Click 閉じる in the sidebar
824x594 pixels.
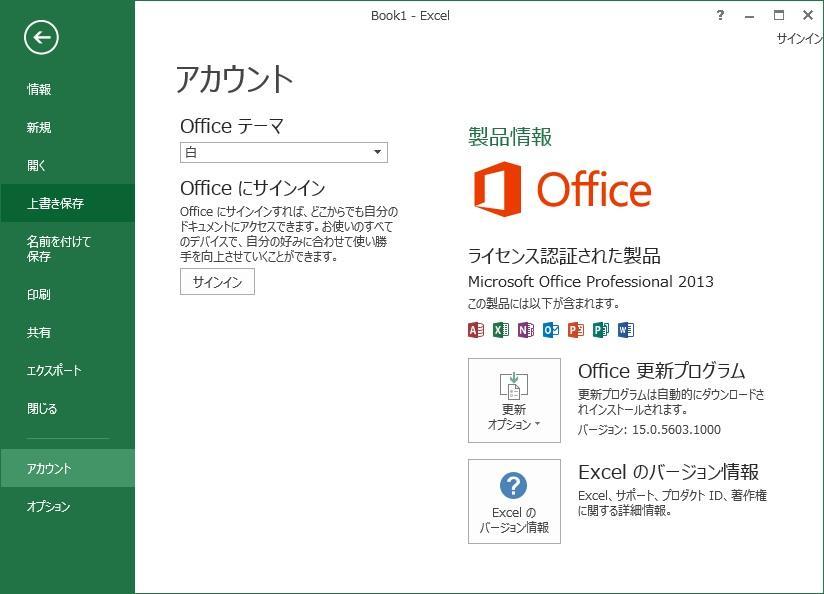[x=68, y=408]
